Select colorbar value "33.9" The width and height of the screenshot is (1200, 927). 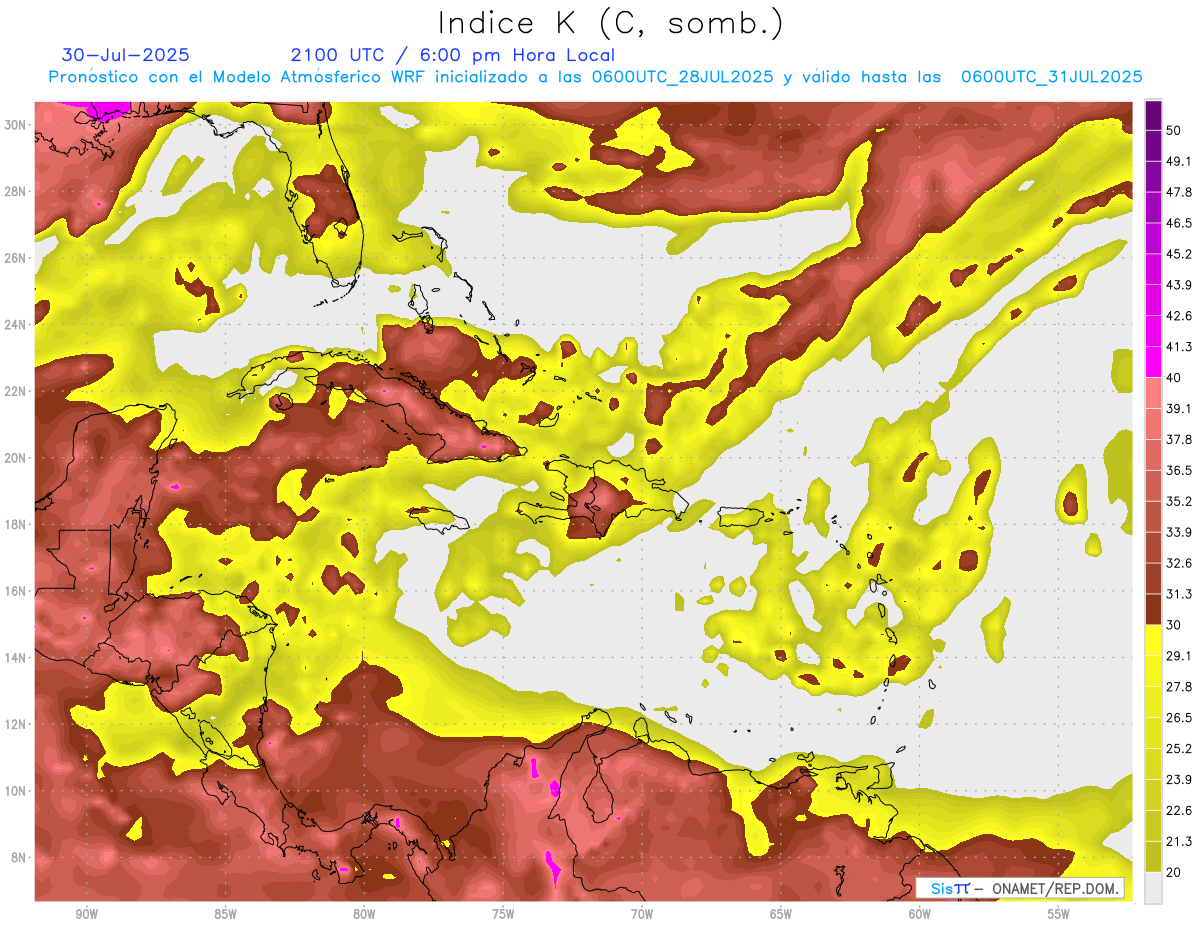[x=1178, y=532]
